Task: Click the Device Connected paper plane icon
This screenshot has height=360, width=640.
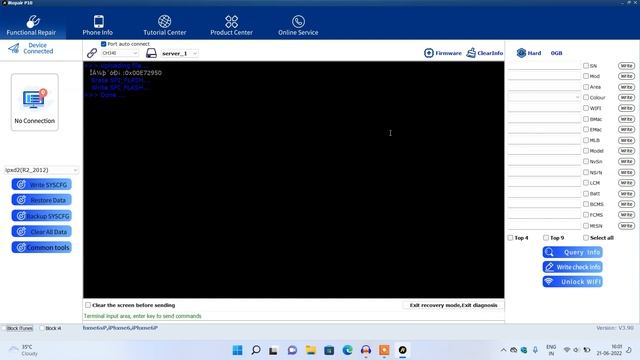Action: pos(14,49)
